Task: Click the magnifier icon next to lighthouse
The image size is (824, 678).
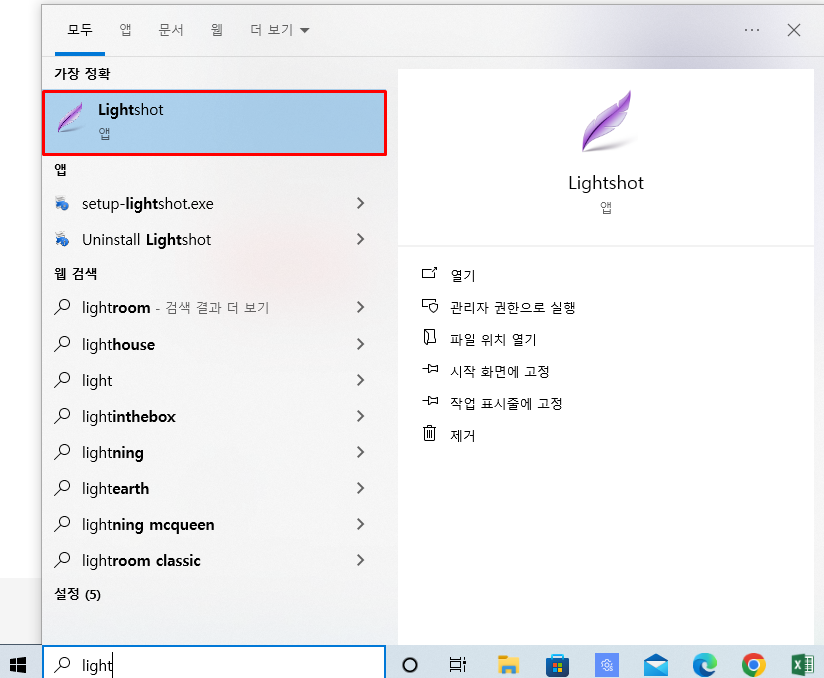Action: coord(62,344)
